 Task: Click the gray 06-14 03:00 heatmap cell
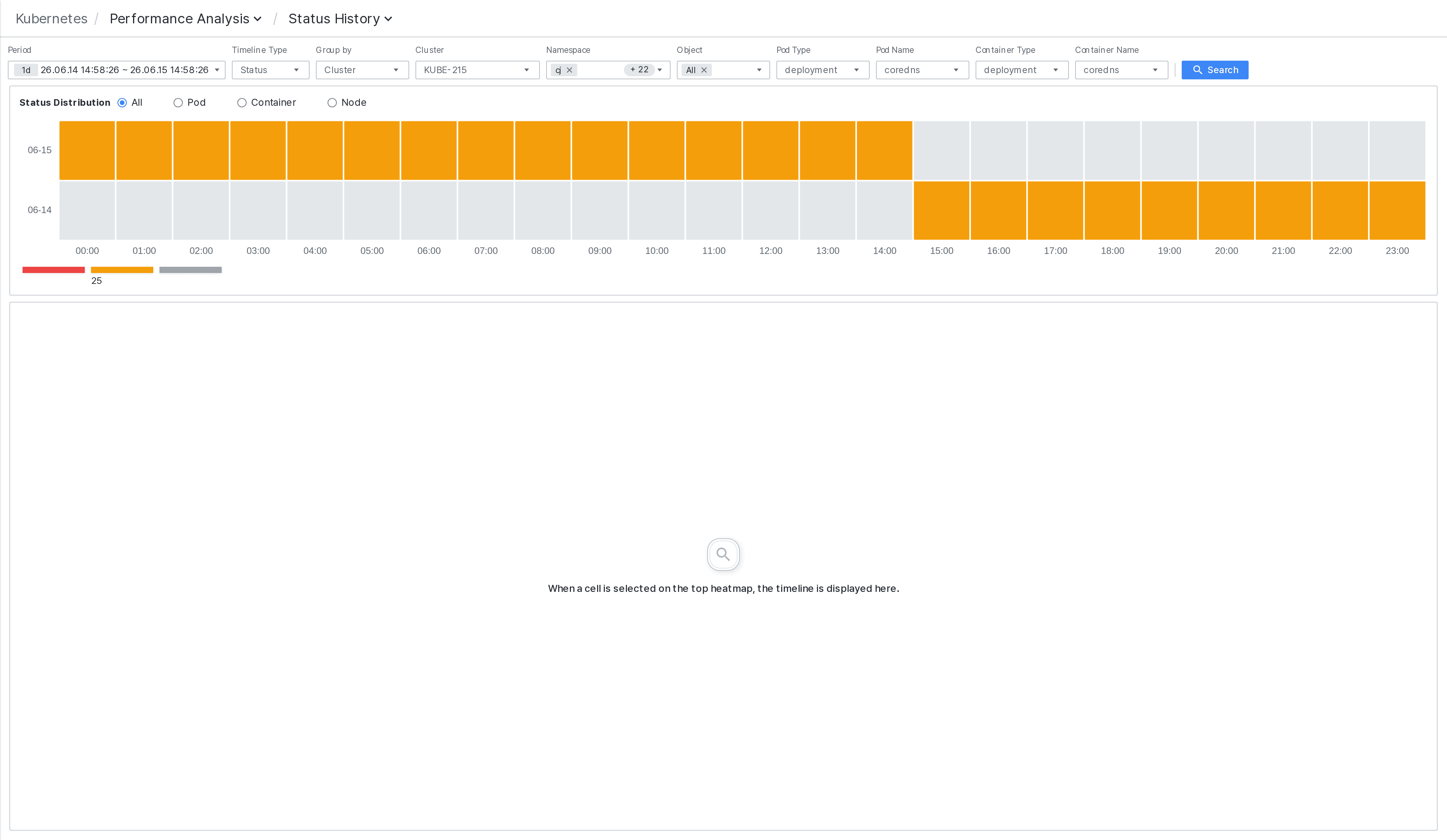click(258, 210)
